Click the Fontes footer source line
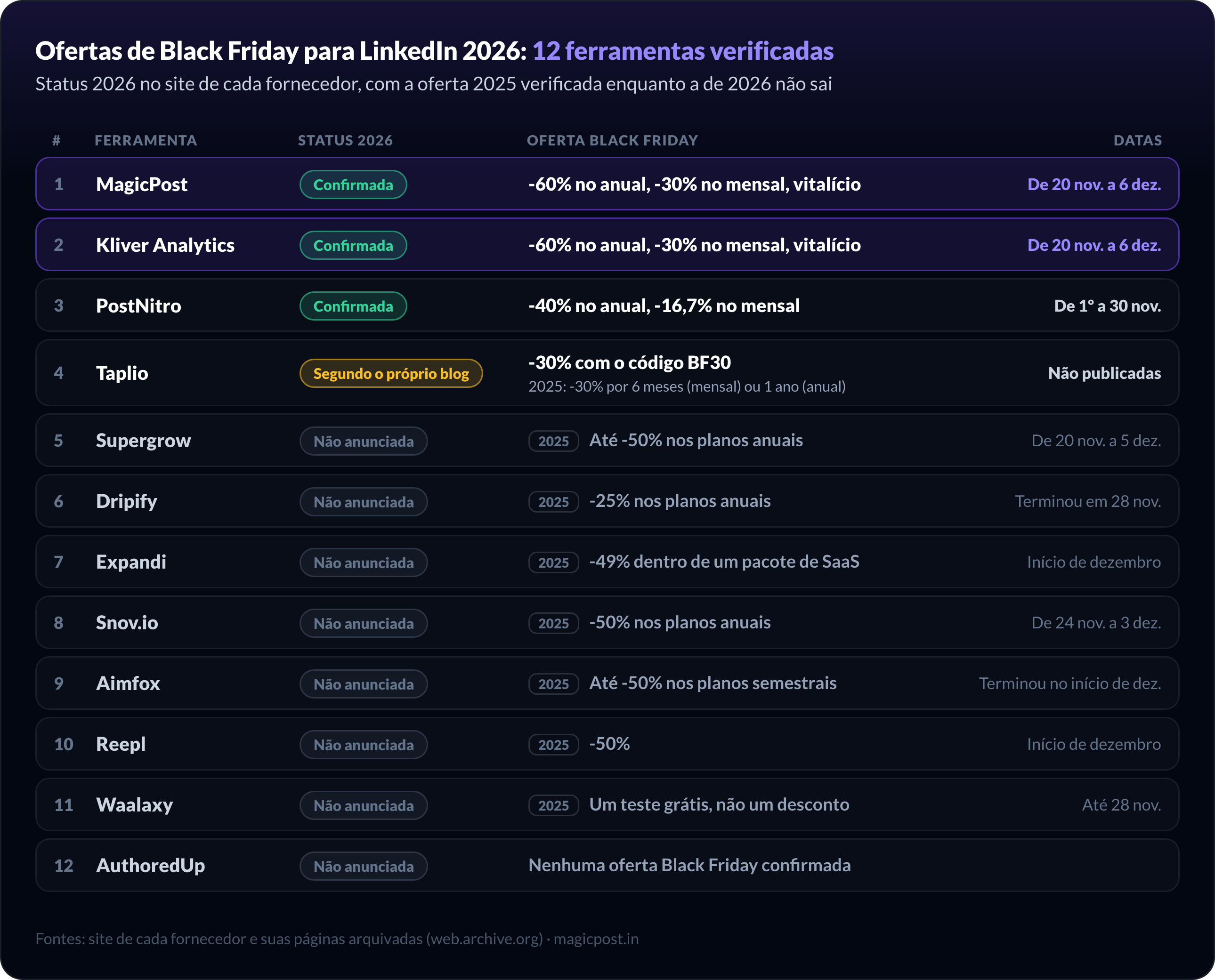The width and height of the screenshot is (1215, 980). coord(337,939)
